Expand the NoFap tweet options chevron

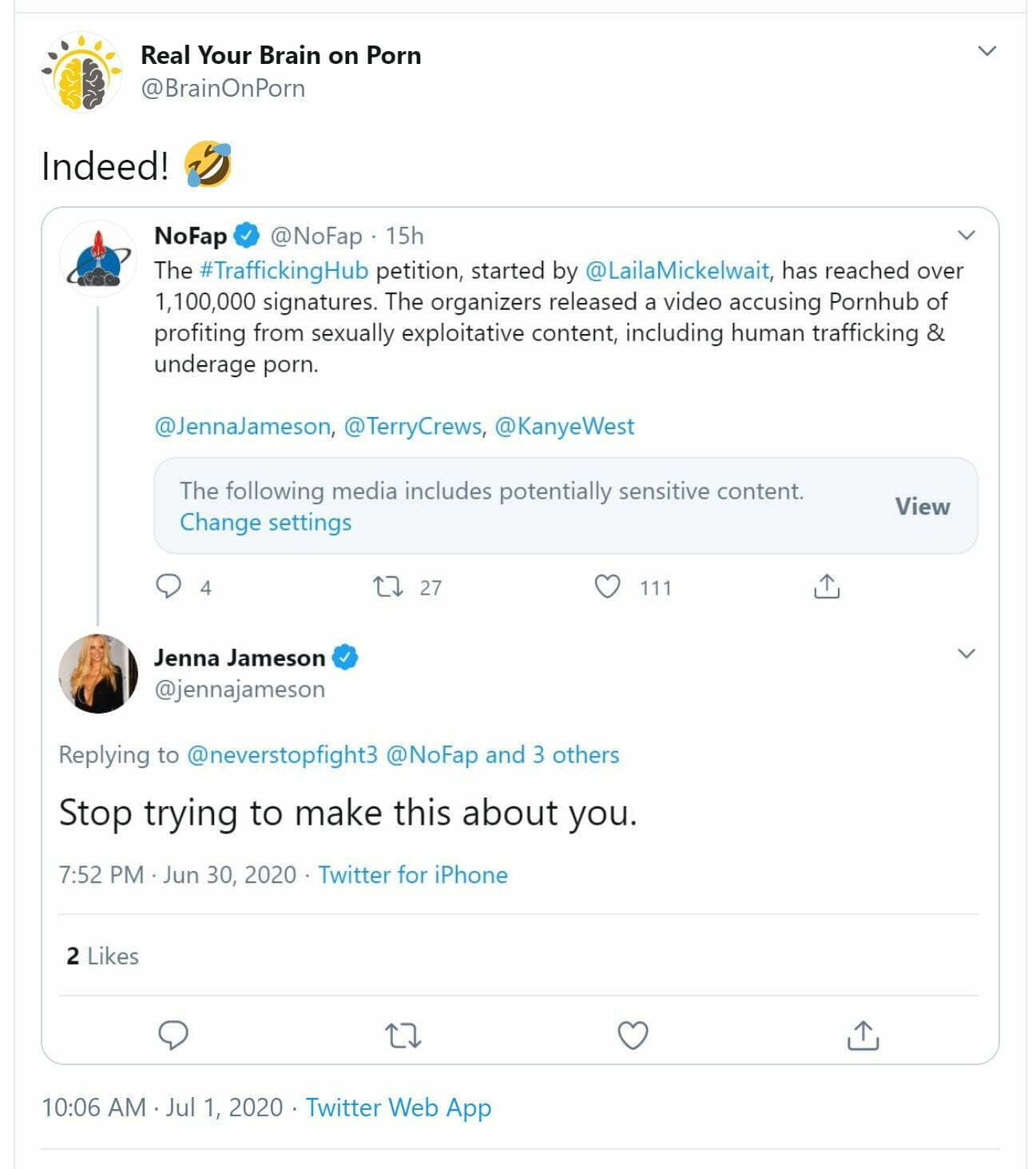[967, 235]
